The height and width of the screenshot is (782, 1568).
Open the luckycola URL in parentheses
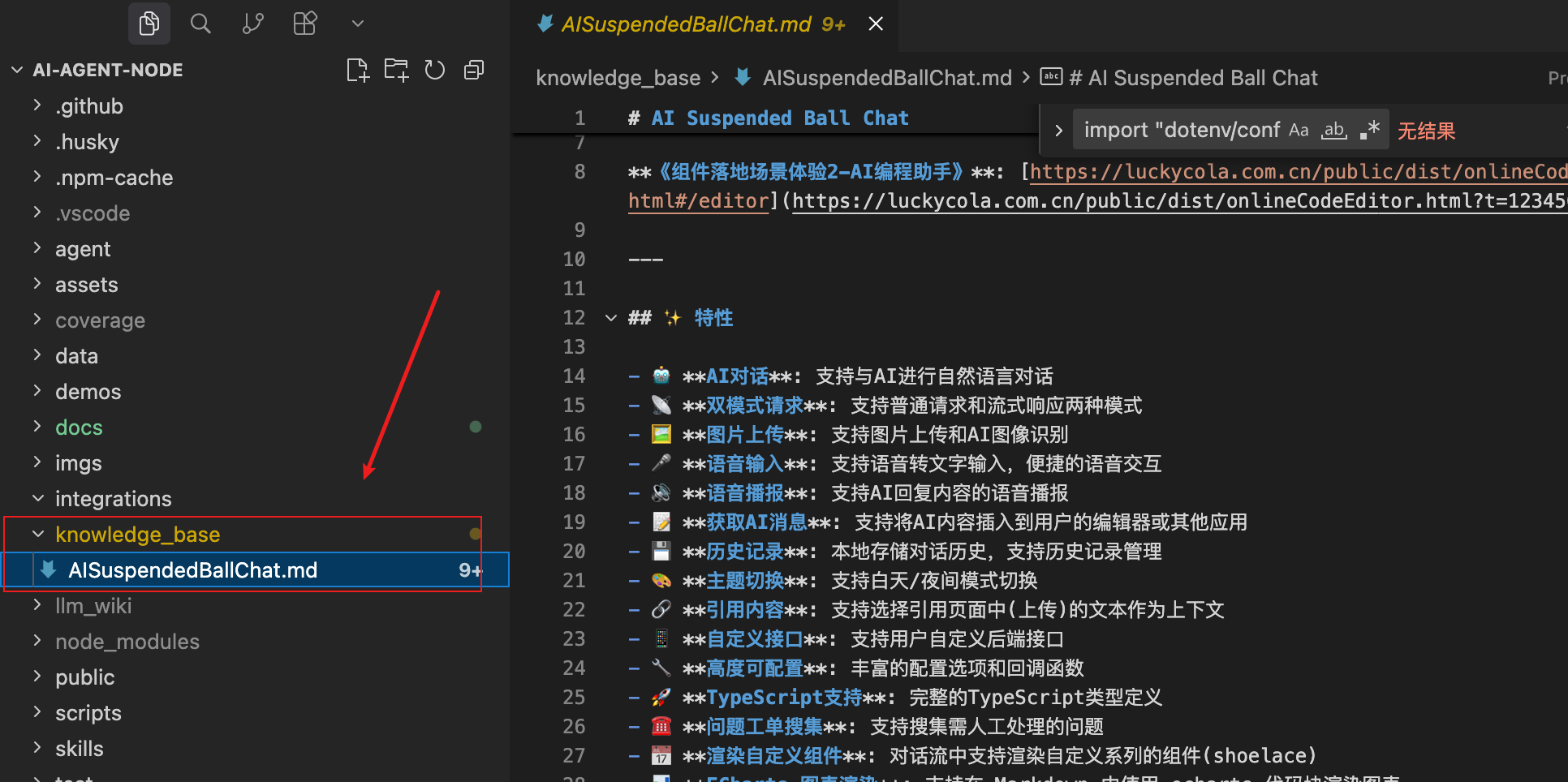click(1179, 201)
